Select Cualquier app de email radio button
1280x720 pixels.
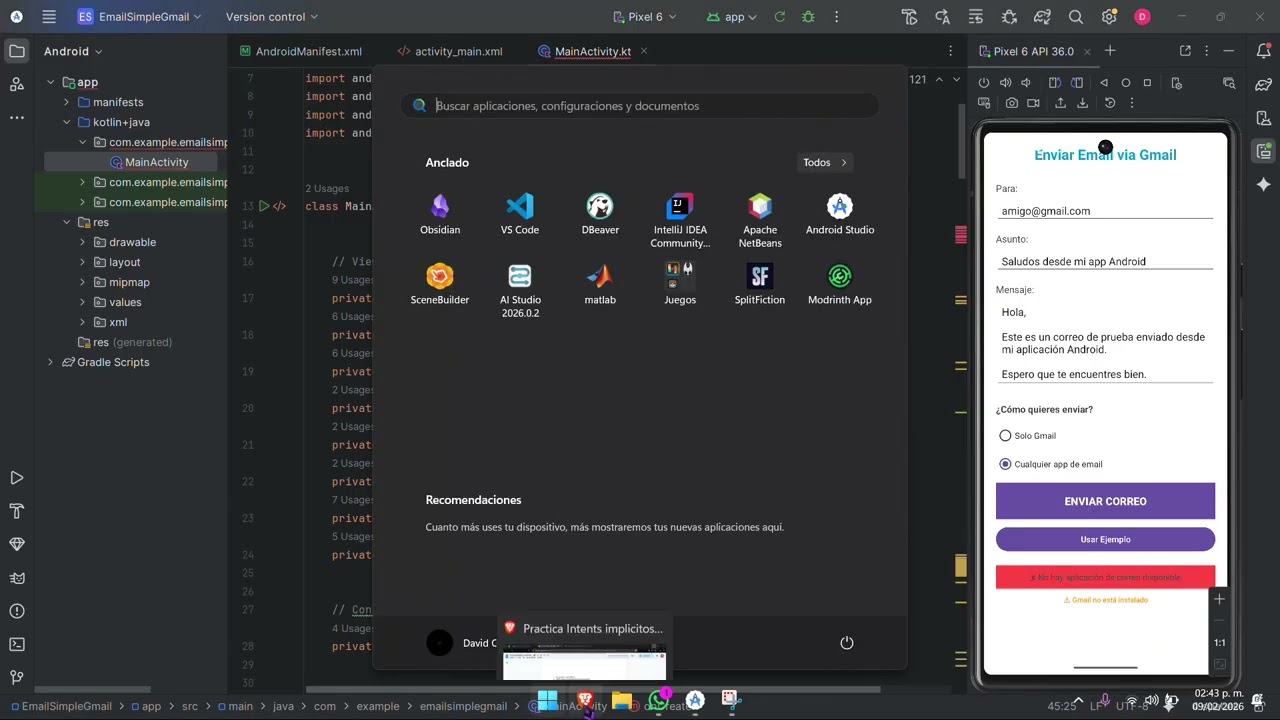tap(1005, 464)
